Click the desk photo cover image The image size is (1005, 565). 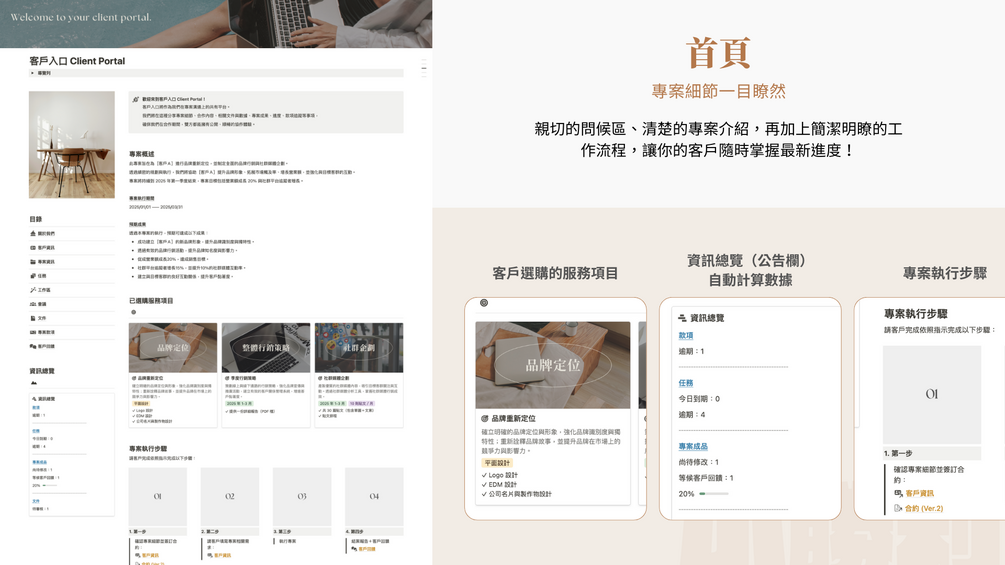[x=72, y=144]
